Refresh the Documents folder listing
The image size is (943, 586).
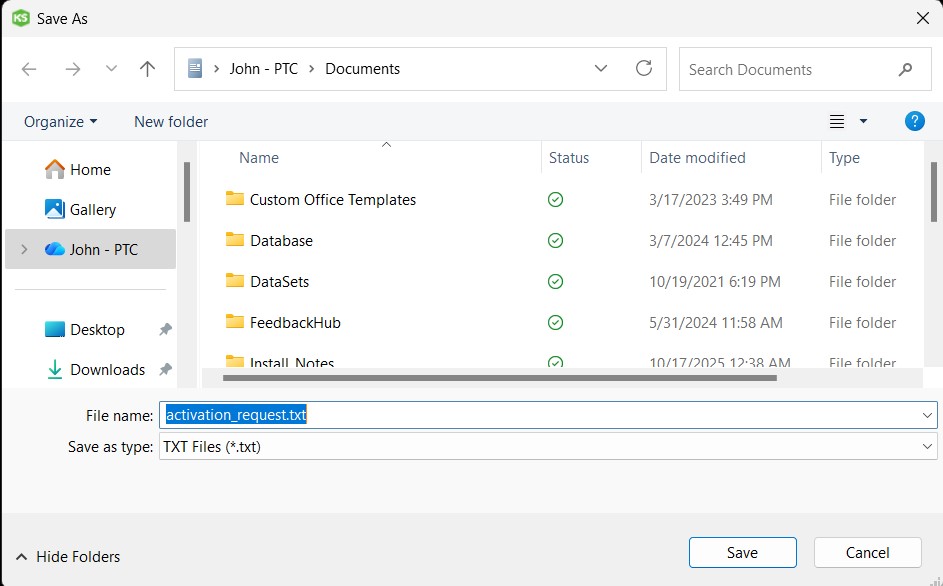[644, 69]
